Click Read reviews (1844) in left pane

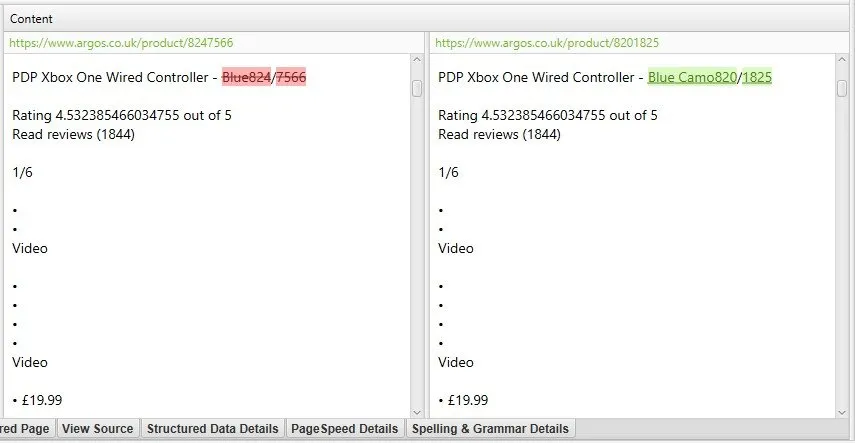pyautogui.click(x=73, y=134)
